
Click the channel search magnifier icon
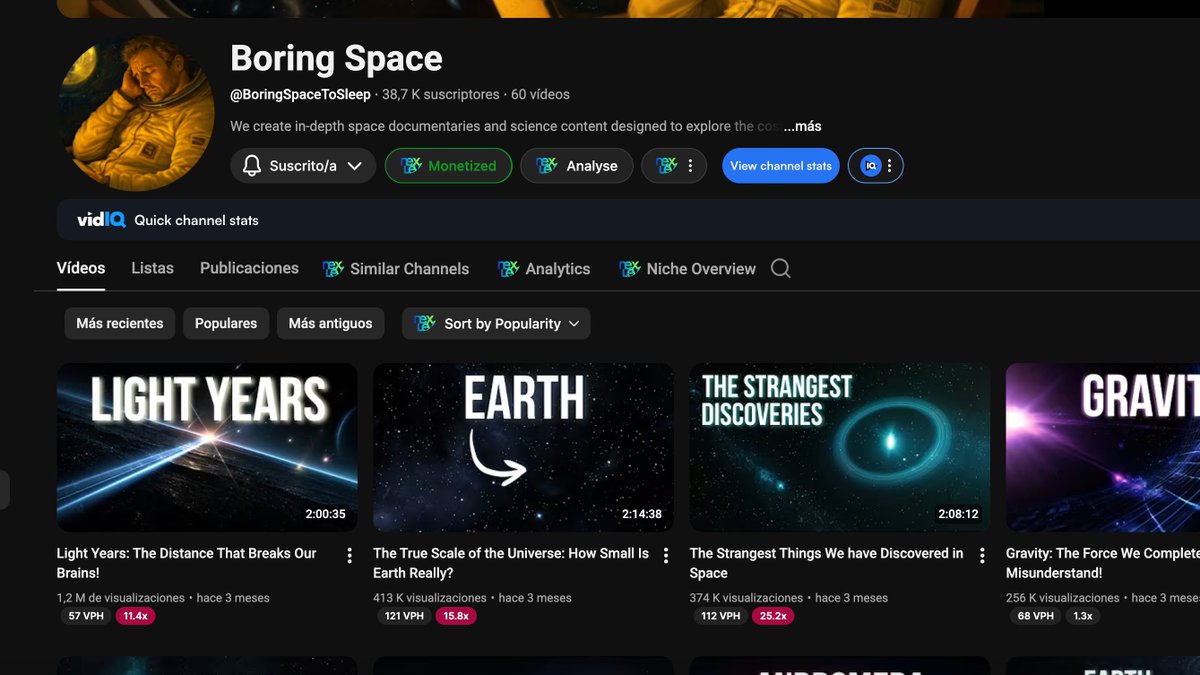781,268
